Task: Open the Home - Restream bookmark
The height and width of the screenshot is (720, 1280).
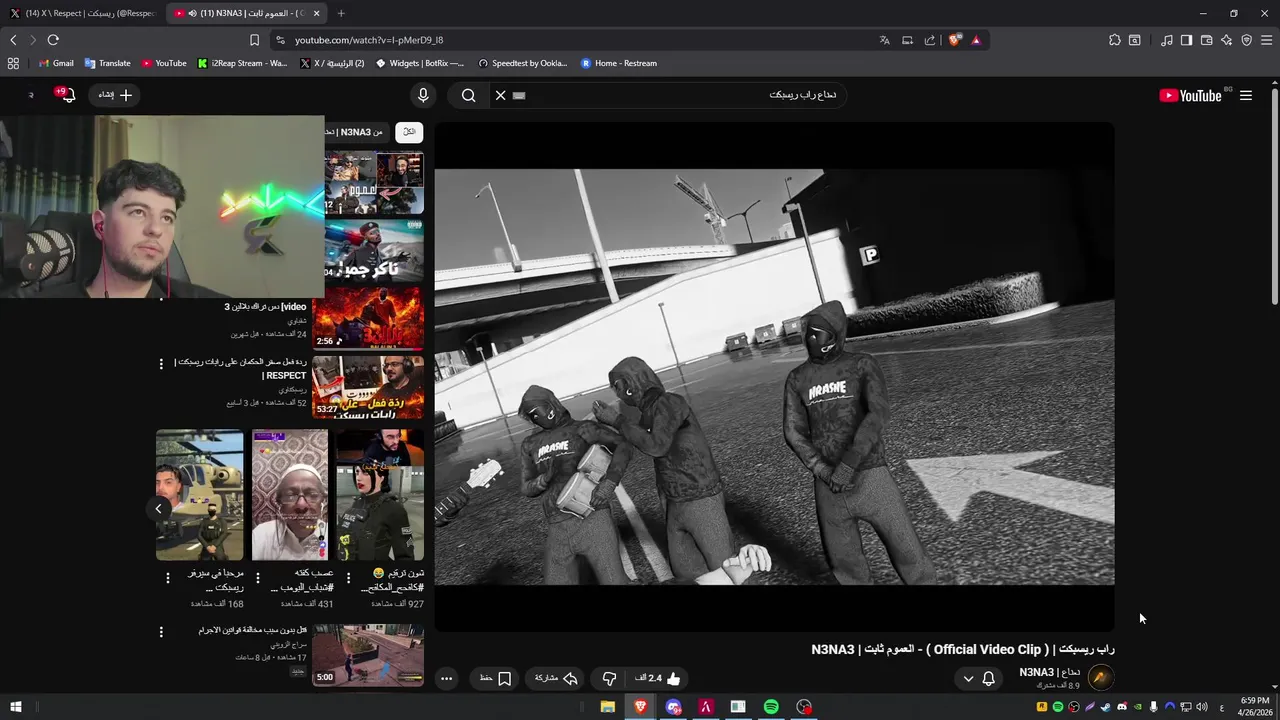Action: 619,63
